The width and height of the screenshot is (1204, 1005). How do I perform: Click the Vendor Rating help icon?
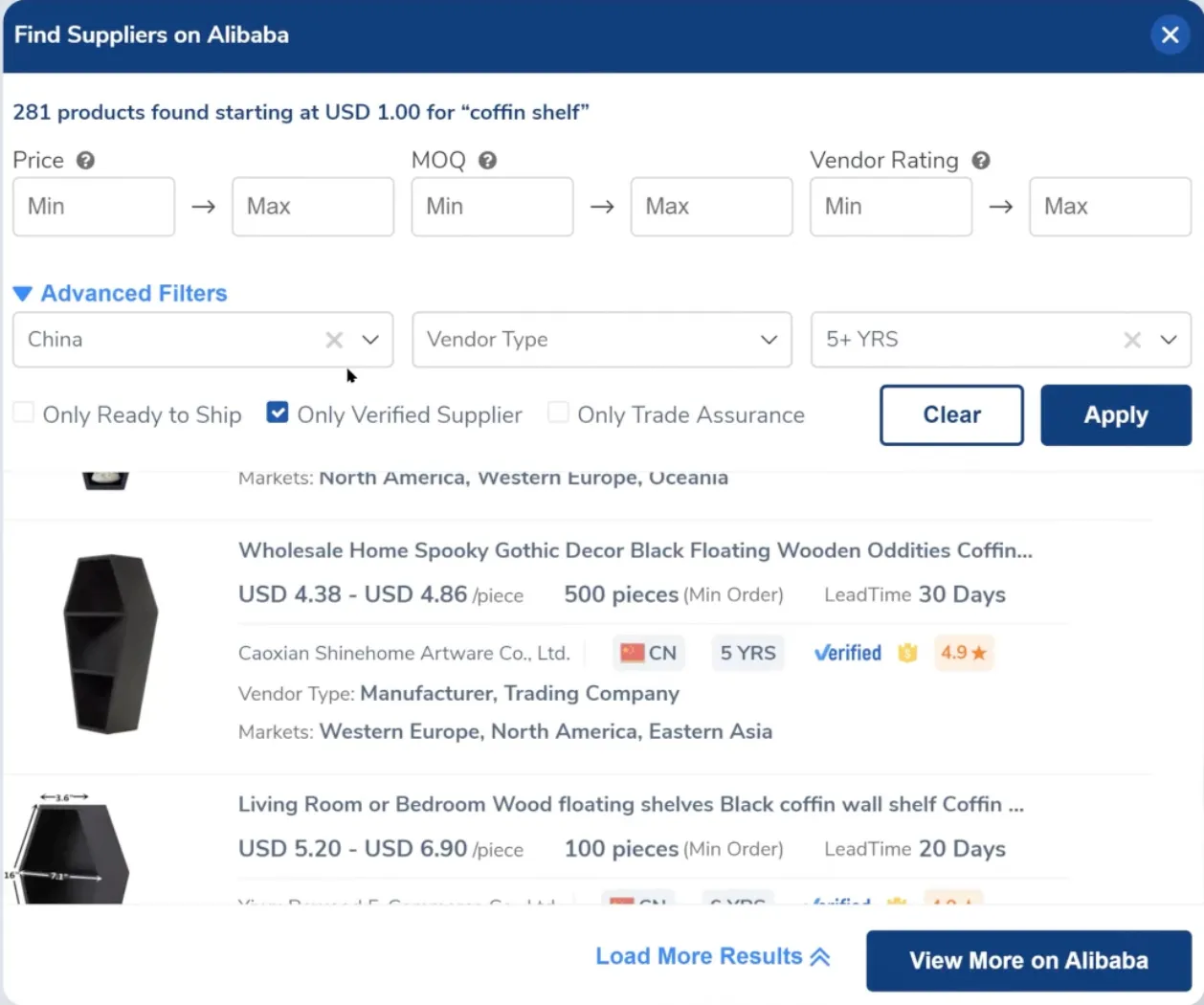pos(980,161)
